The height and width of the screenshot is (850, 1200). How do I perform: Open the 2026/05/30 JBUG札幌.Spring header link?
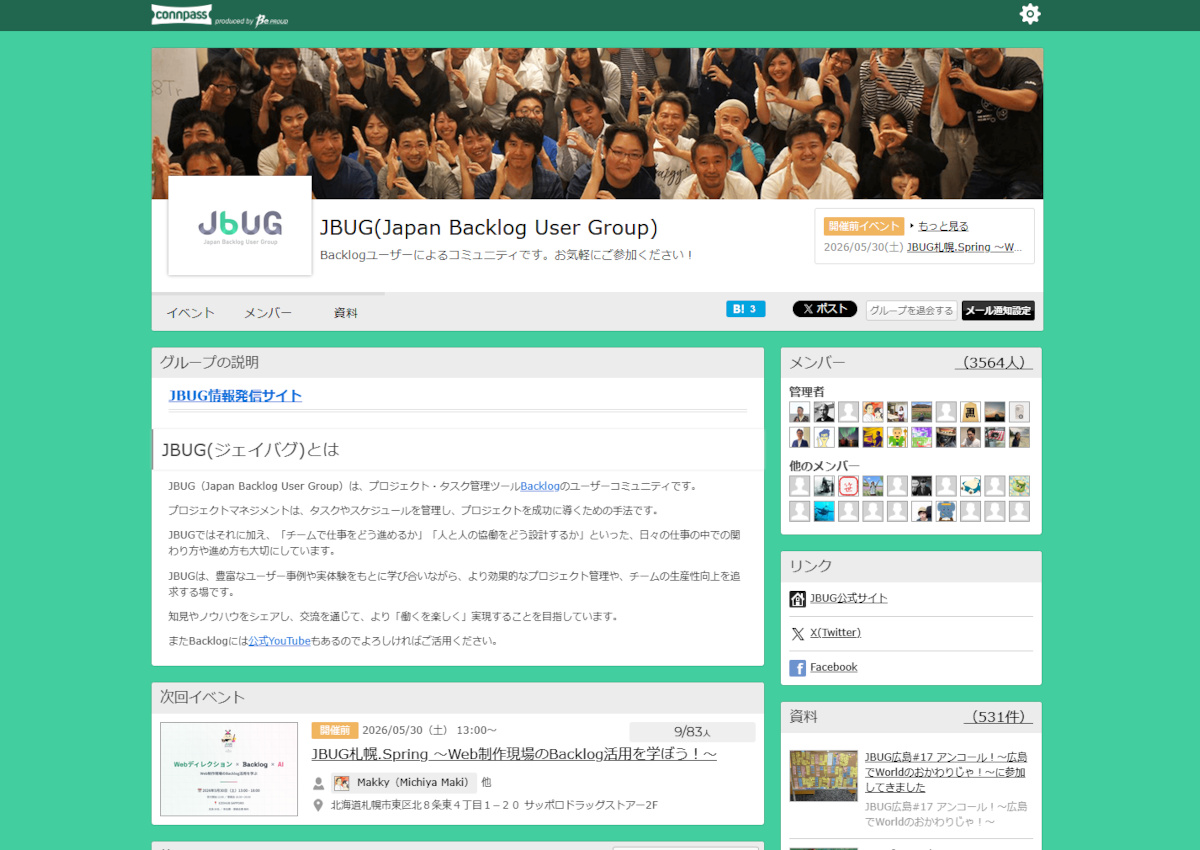[965, 247]
